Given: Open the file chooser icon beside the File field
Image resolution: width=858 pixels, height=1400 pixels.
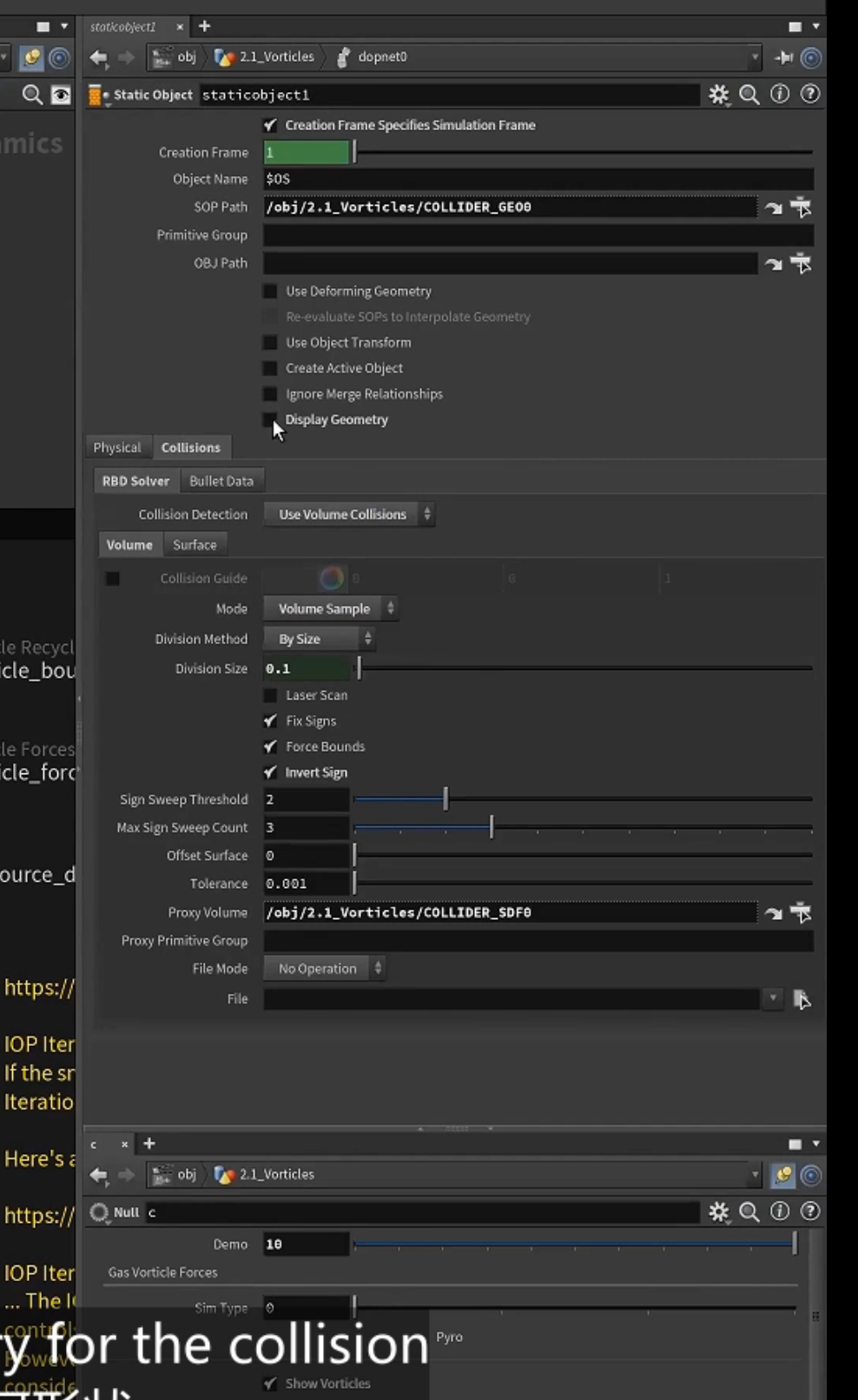Looking at the screenshot, I should click(802, 999).
